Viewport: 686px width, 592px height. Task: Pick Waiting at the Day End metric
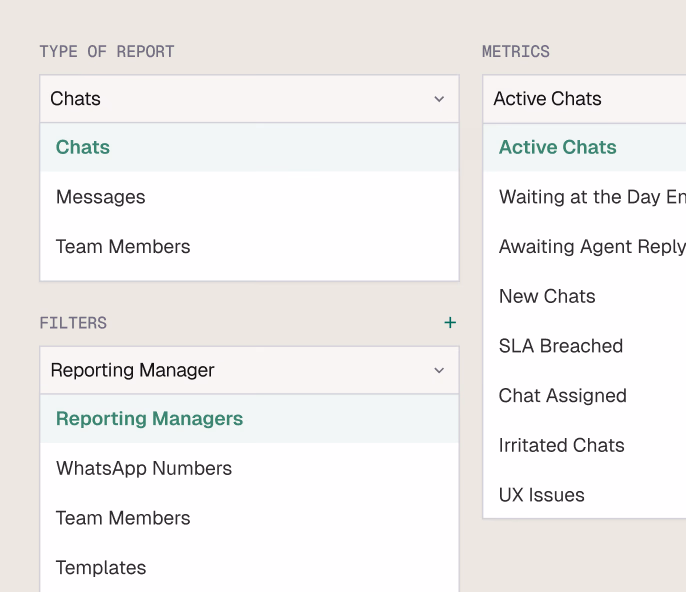(592, 197)
